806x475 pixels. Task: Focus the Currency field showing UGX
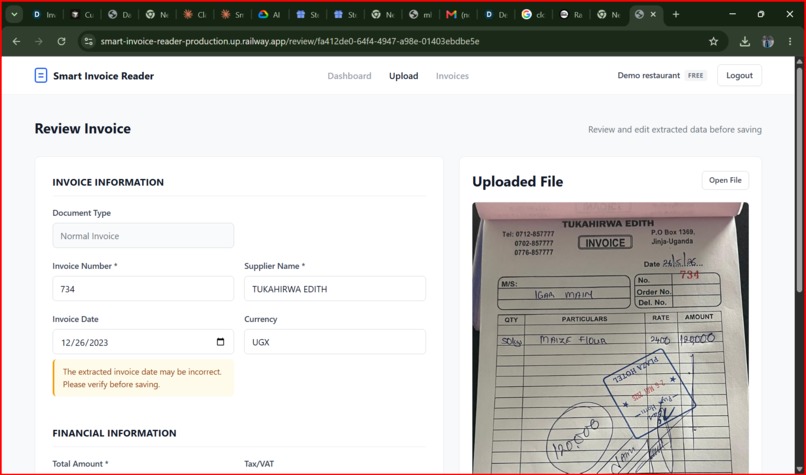pyautogui.click(x=335, y=342)
